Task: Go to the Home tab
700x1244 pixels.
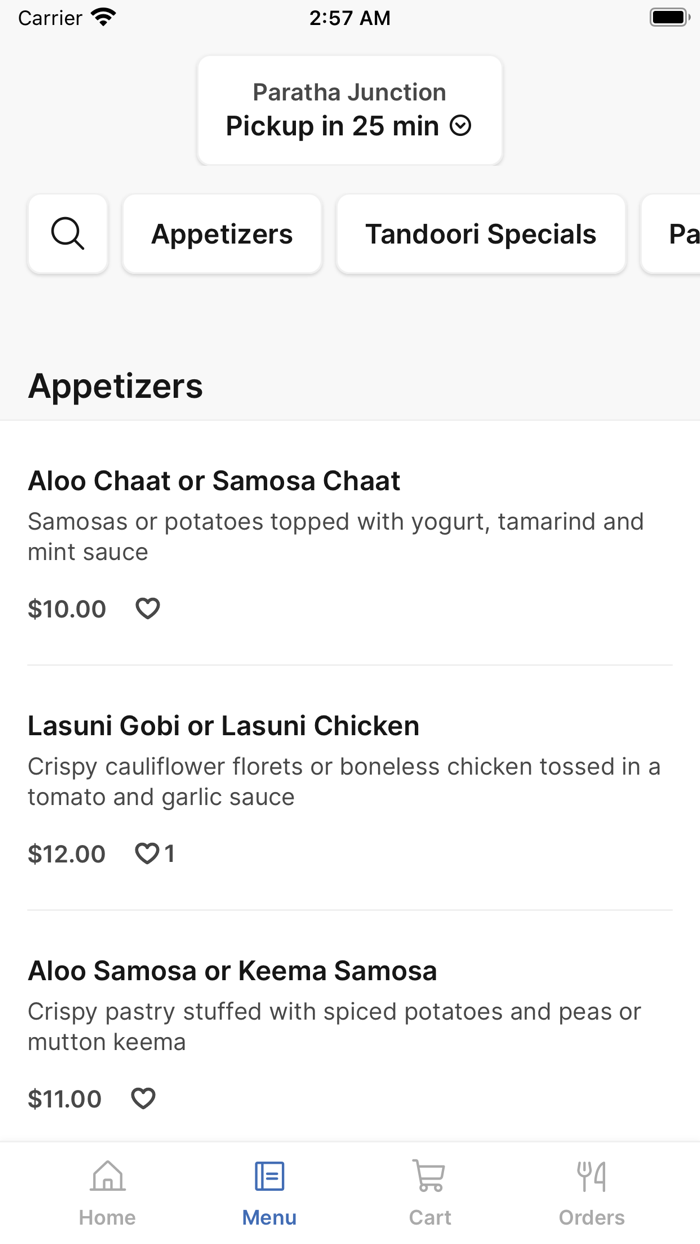Action: click(107, 1192)
